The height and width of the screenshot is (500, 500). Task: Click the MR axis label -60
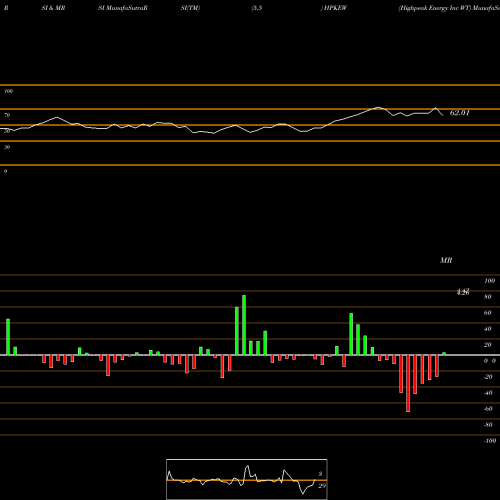(488, 409)
